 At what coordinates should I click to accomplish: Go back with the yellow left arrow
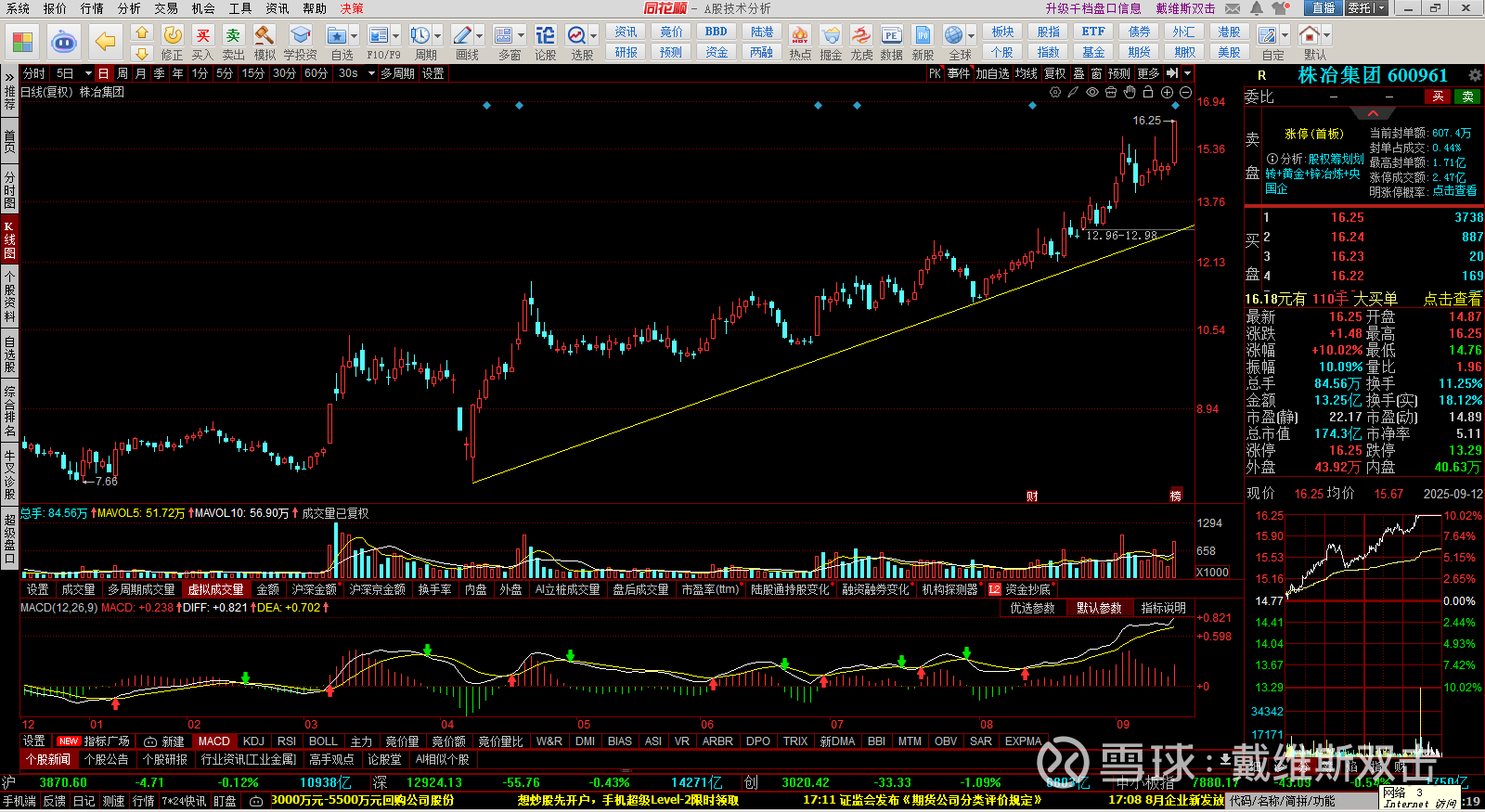click(106, 42)
